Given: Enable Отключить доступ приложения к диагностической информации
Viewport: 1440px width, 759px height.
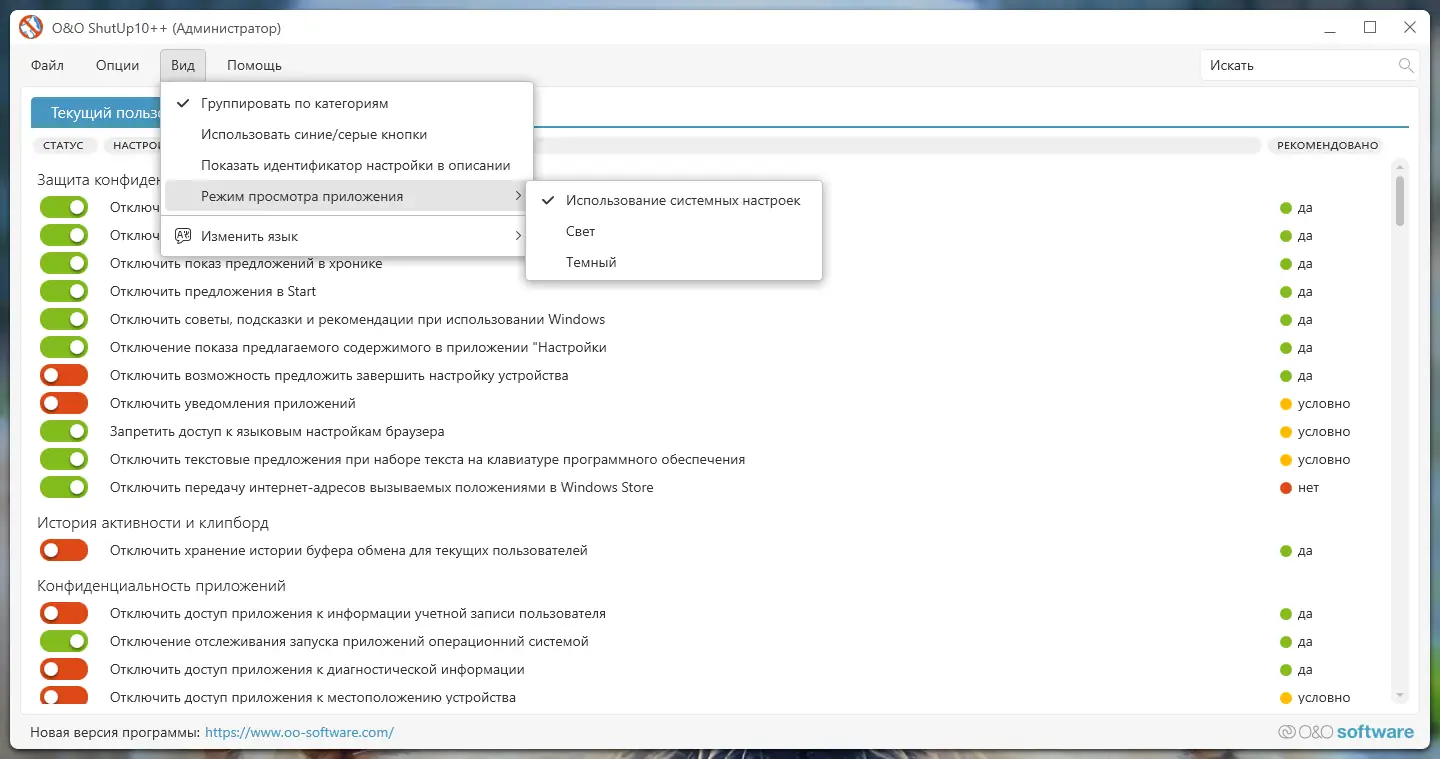Looking at the screenshot, I should (x=64, y=670).
